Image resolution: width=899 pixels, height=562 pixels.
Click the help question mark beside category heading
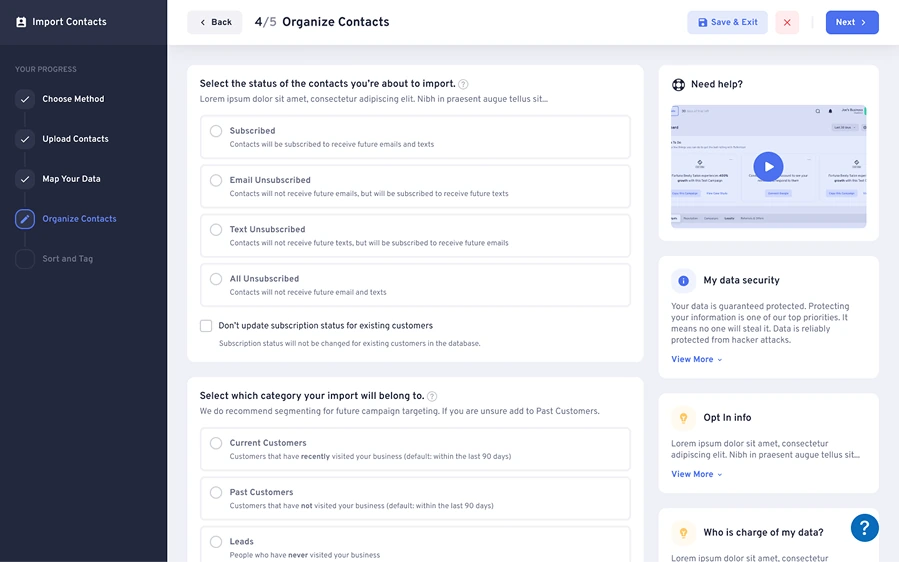[432, 396]
